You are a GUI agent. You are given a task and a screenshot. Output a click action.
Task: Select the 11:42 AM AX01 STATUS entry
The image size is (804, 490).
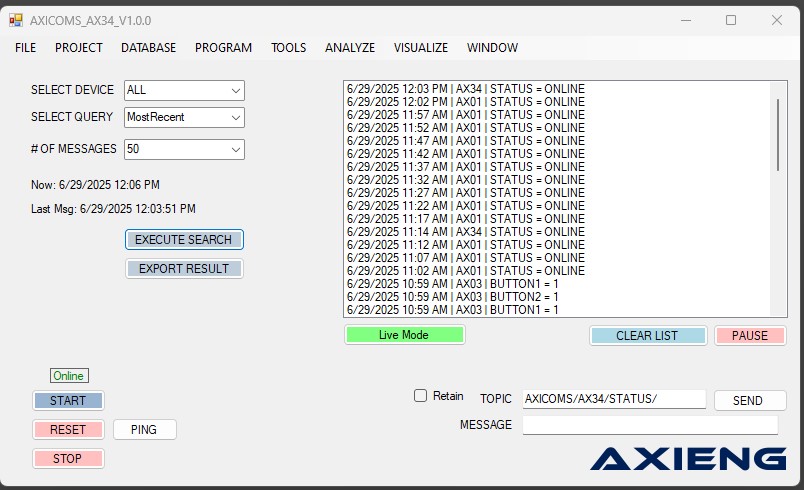pos(558,154)
